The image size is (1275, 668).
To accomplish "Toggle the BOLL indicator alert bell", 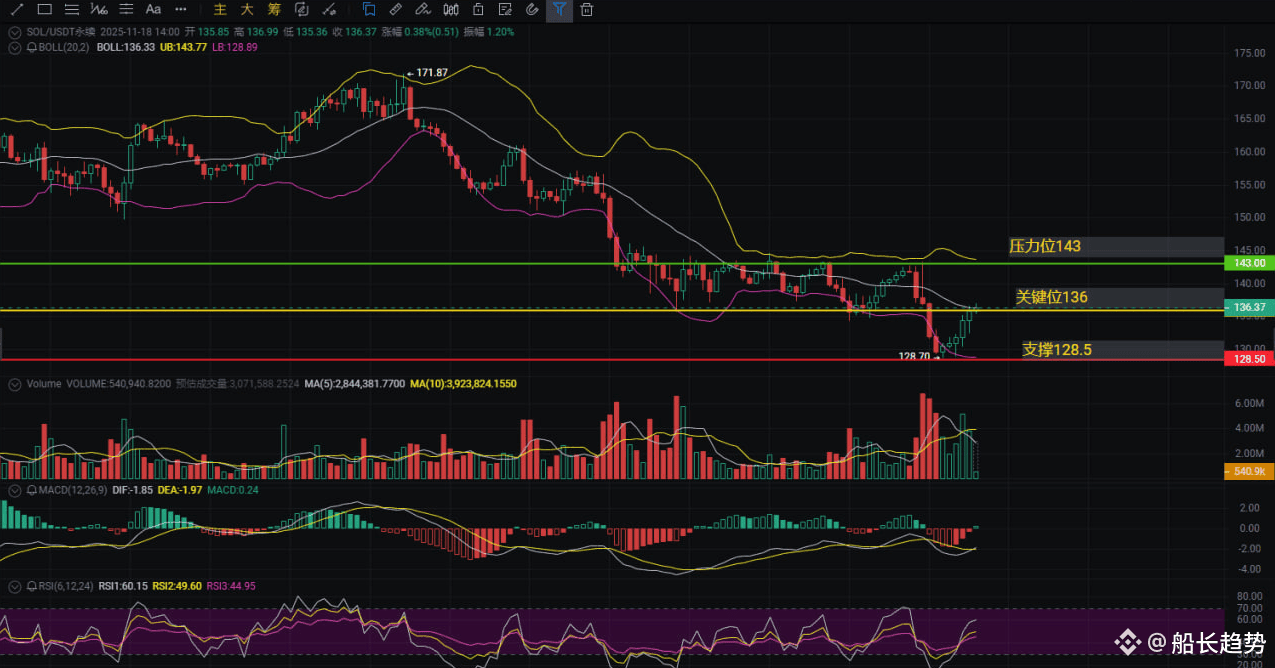I will (x=31, y=47).
